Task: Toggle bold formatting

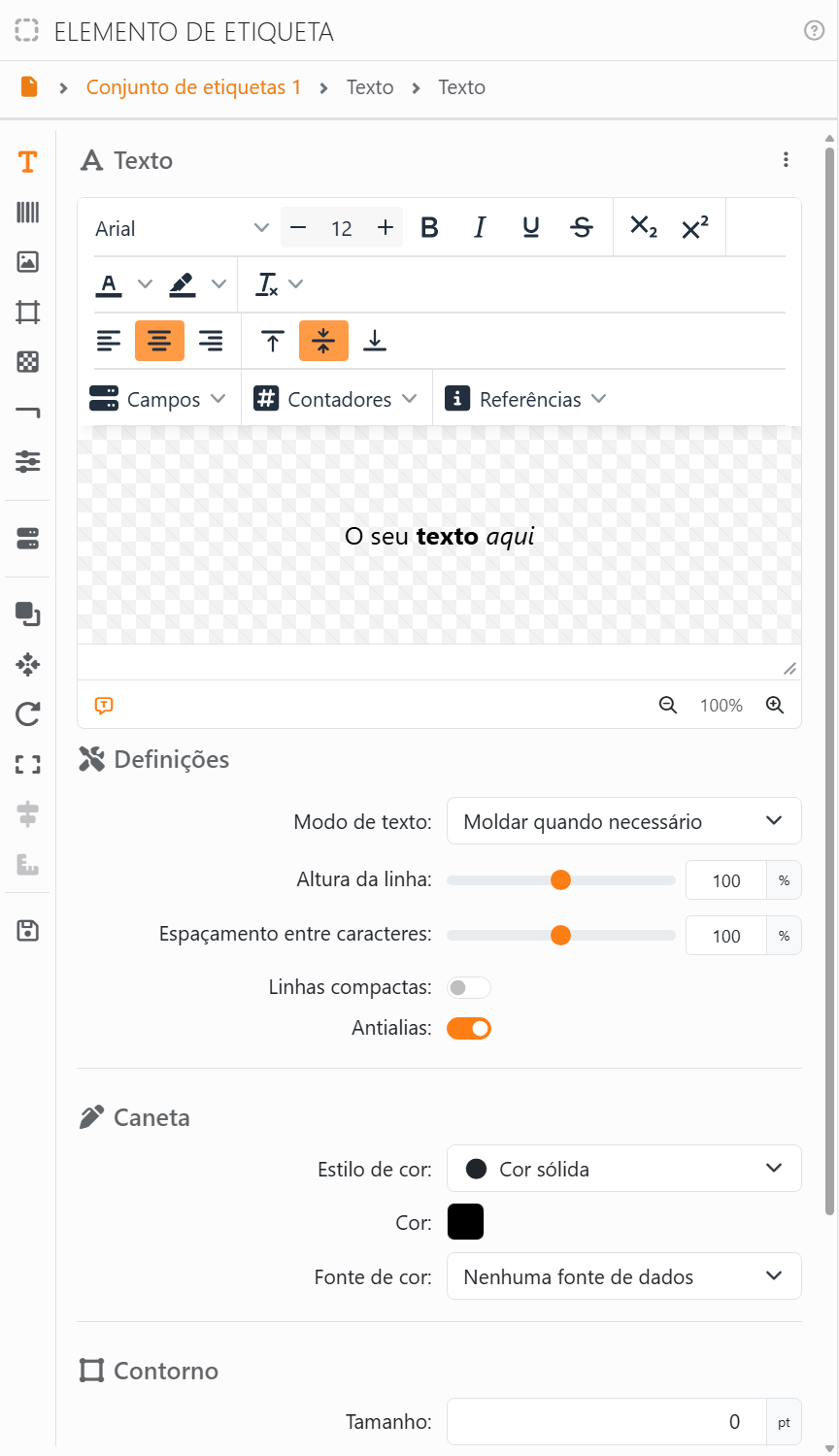Action: pyautogui.click(x=429, y=227)
